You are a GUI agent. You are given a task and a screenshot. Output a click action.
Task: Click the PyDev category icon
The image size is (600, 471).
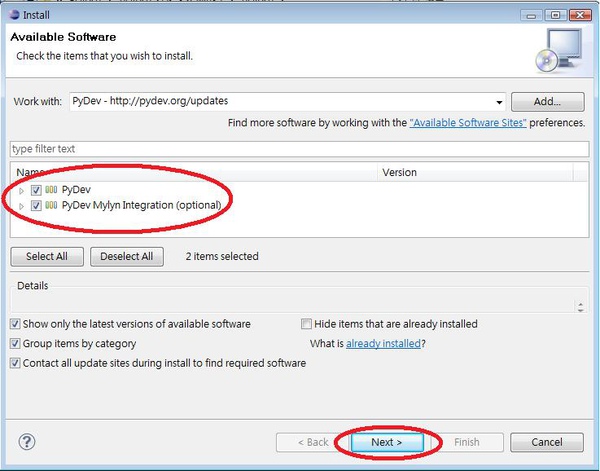(x=51, y=189)
